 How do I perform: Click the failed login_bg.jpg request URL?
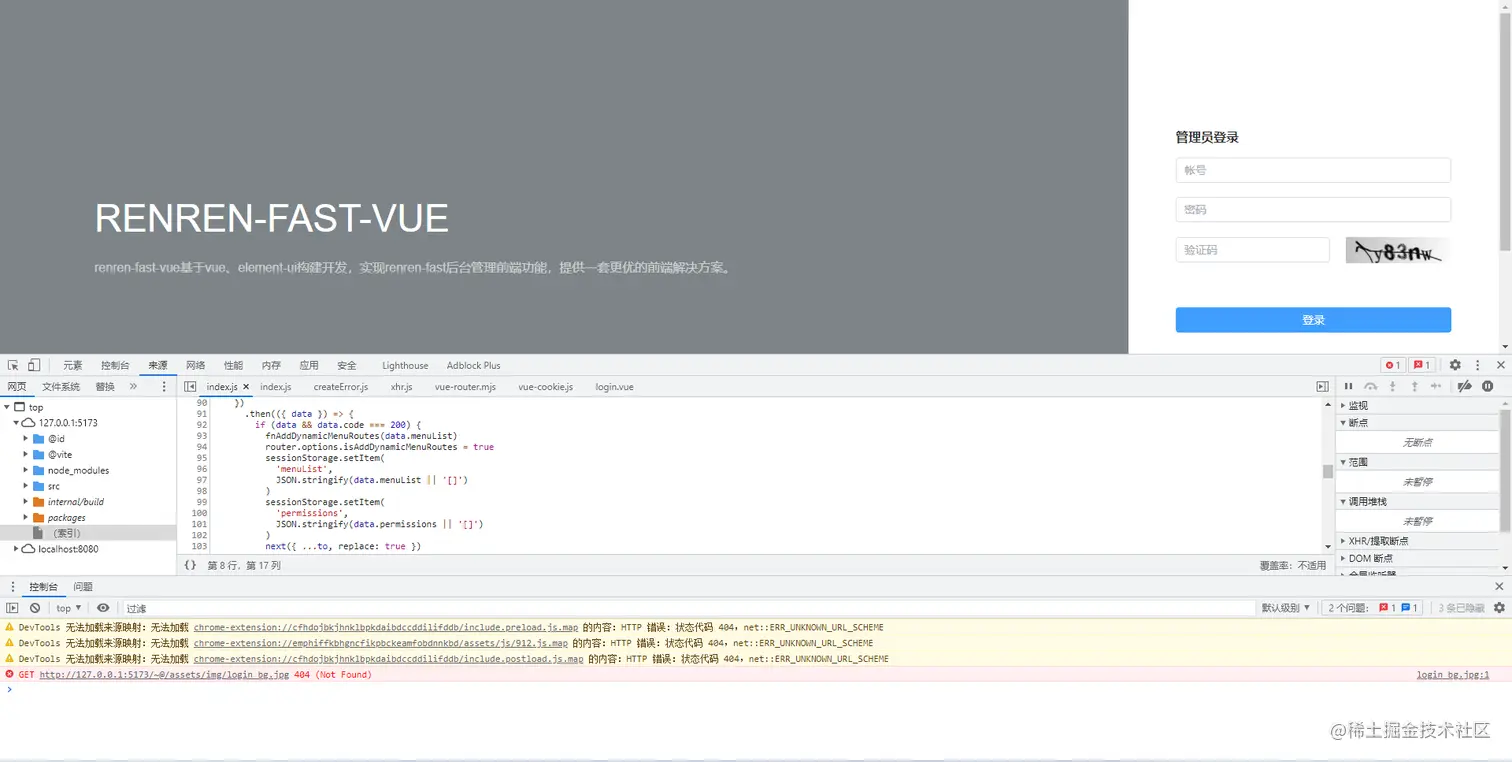pyautogui.click(x=164, y=675)
